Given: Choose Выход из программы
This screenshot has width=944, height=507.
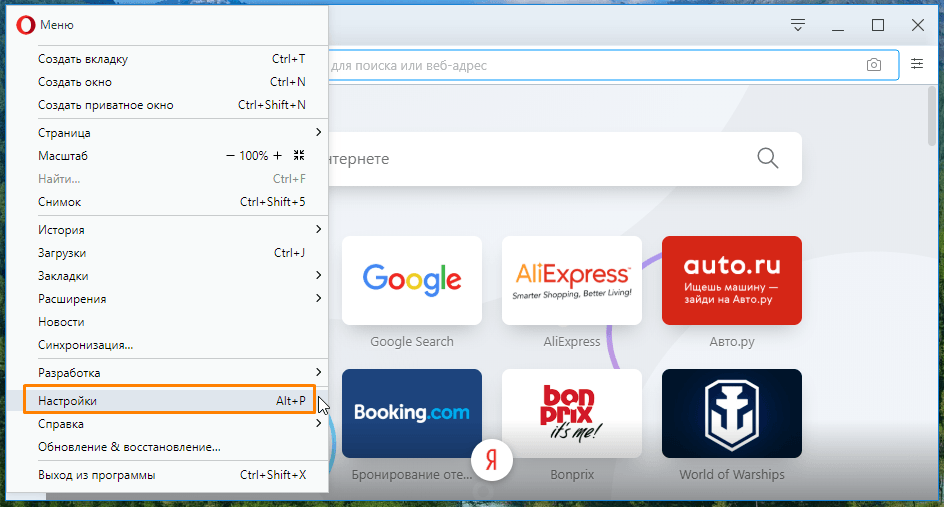Looking at the screenshot, I should coord(167,474).
